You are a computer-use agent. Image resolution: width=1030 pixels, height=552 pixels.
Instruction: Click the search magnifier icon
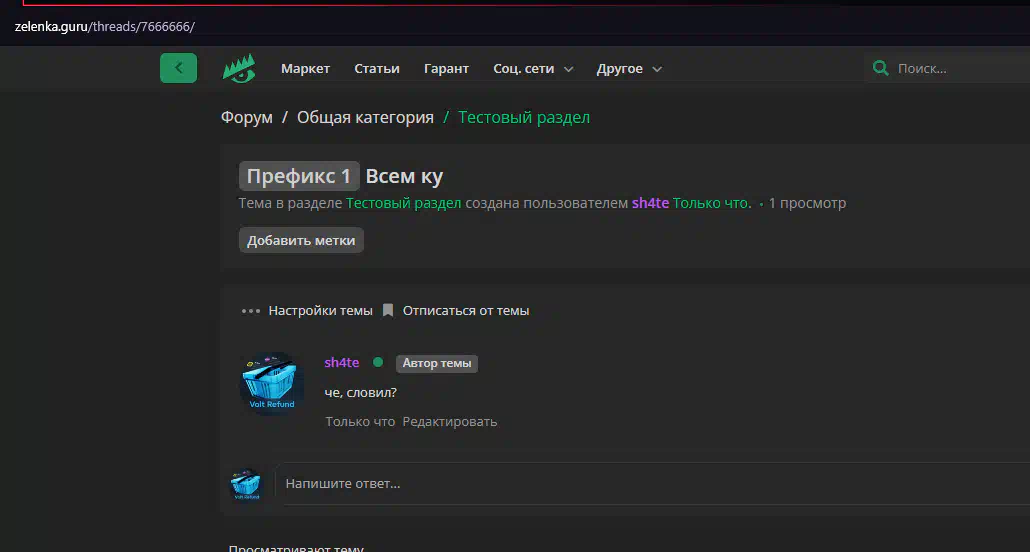pyautogui.click(x=880, y=68)
